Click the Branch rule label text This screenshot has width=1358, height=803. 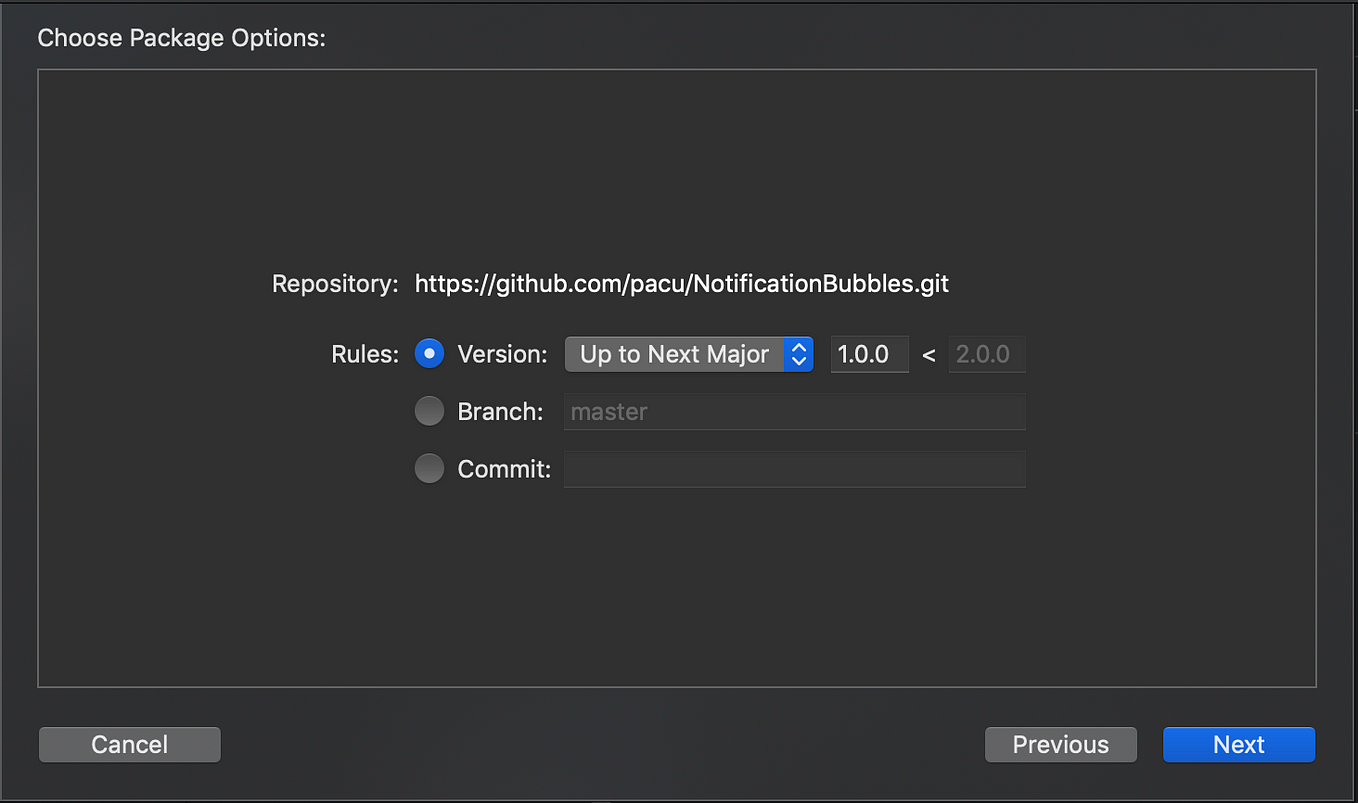coord(500,411)
